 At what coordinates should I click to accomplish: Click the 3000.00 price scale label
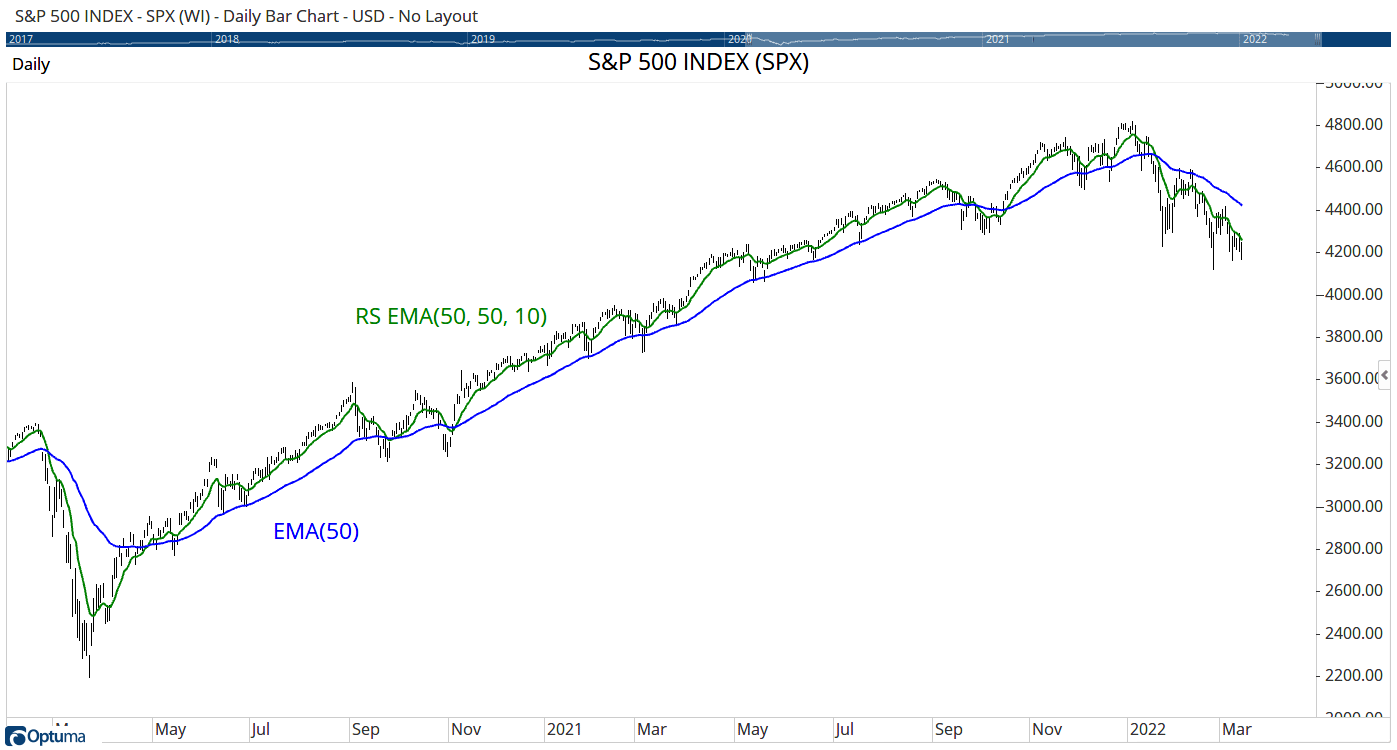tap(1354, 507)
